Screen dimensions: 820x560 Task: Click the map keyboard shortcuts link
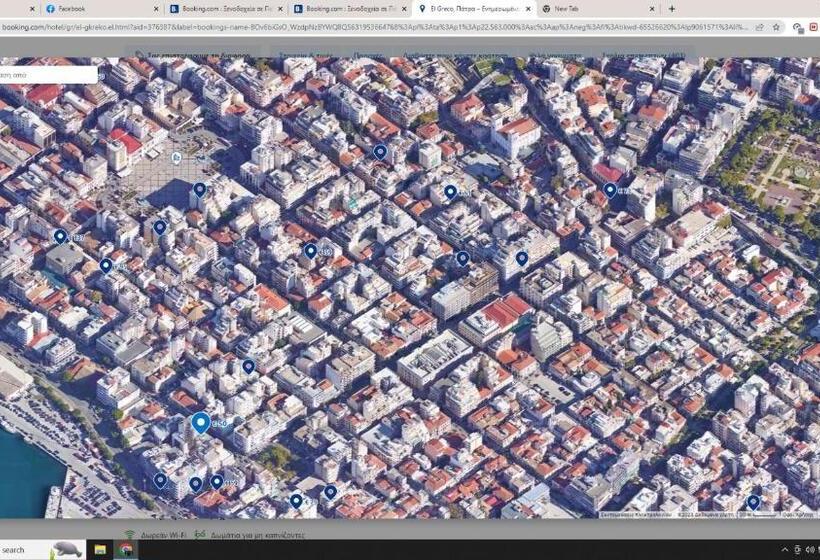tap(638, 515)
